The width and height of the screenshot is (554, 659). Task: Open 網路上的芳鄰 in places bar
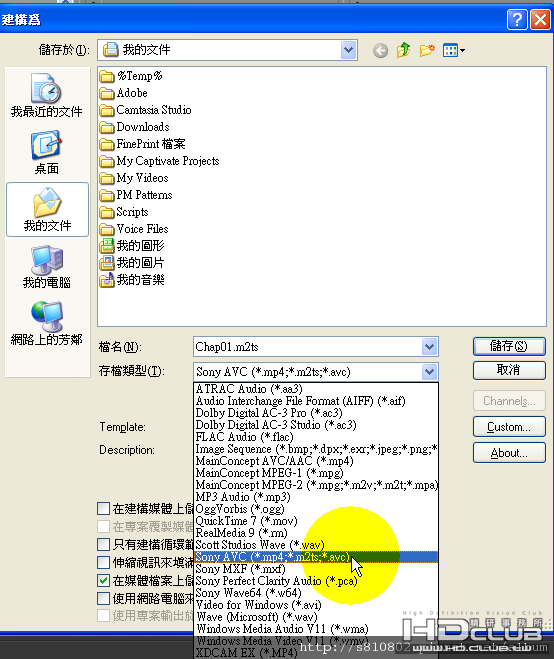pos(47,324)
